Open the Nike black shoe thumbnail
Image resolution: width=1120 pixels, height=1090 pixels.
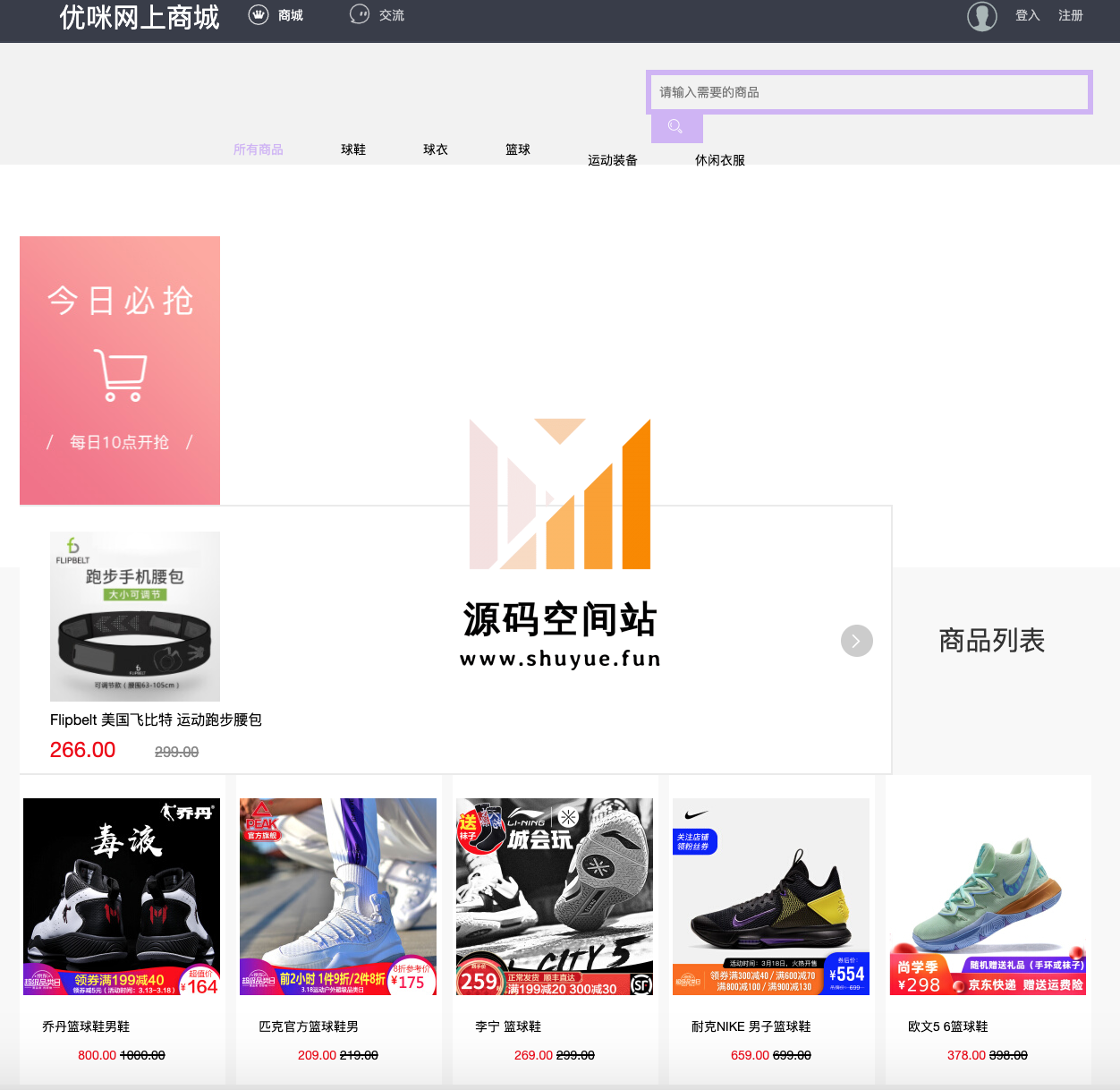(771, 897)
